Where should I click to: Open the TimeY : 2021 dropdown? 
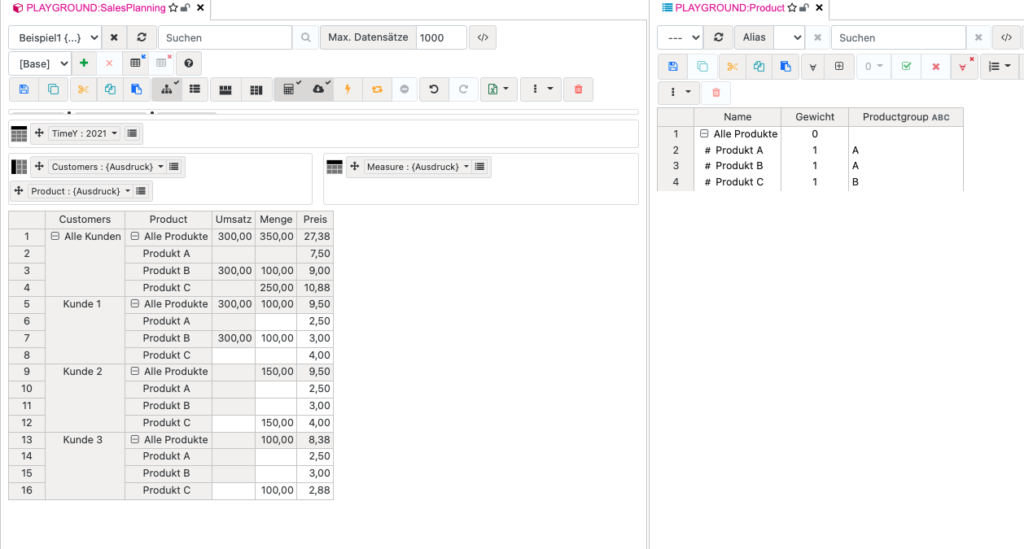[84, 133]
